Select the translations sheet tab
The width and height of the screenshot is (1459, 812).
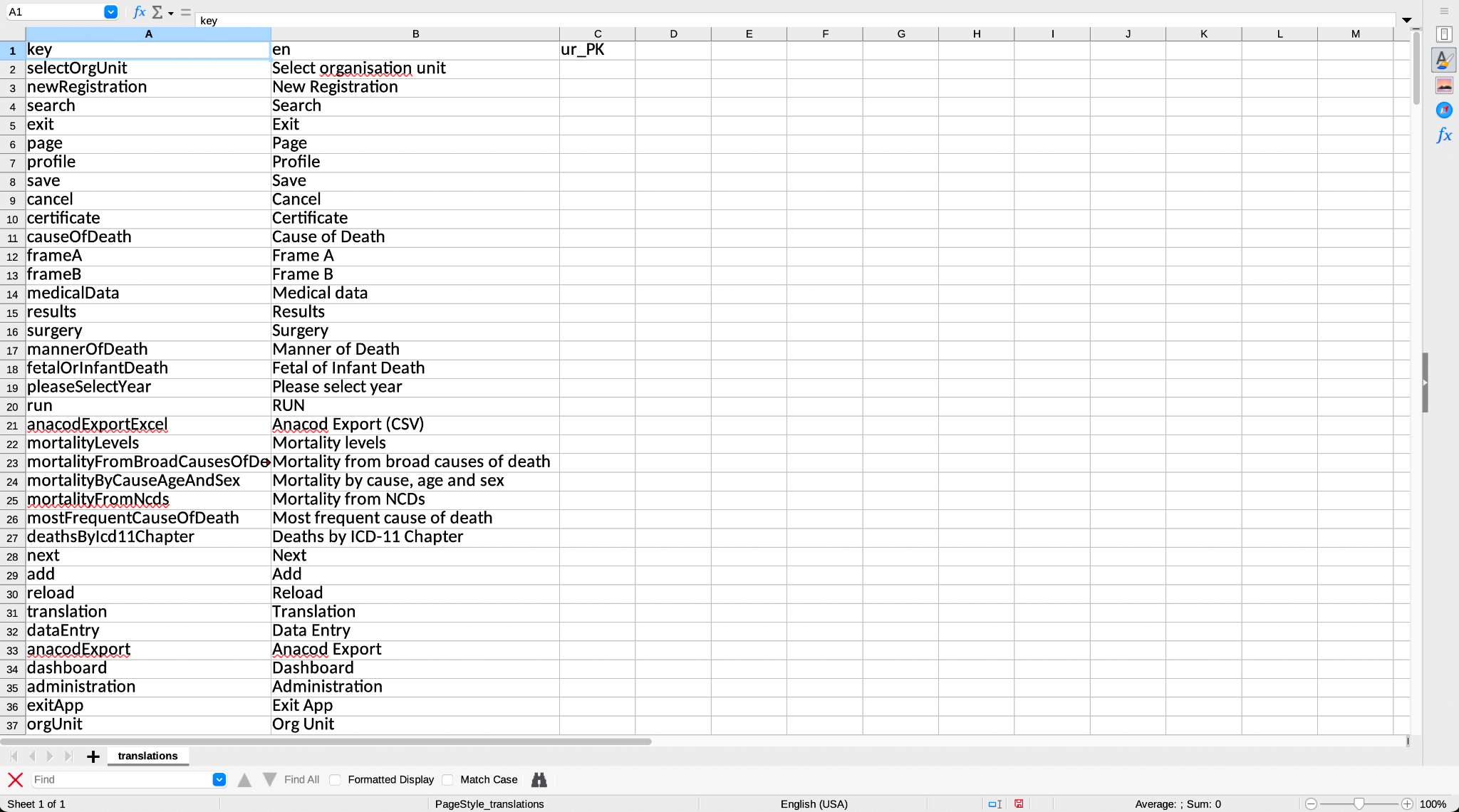tap(148, 756)
